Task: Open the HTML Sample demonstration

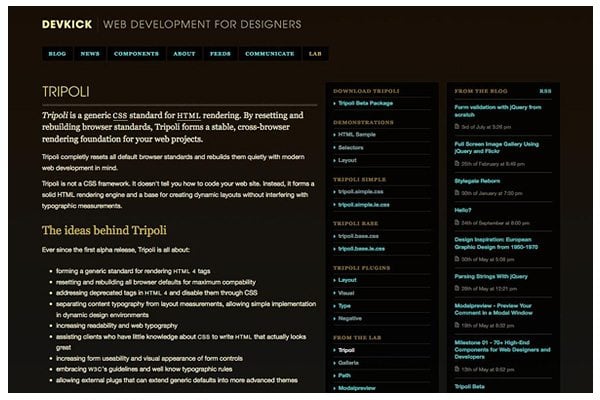Action: tap(357, 134)
